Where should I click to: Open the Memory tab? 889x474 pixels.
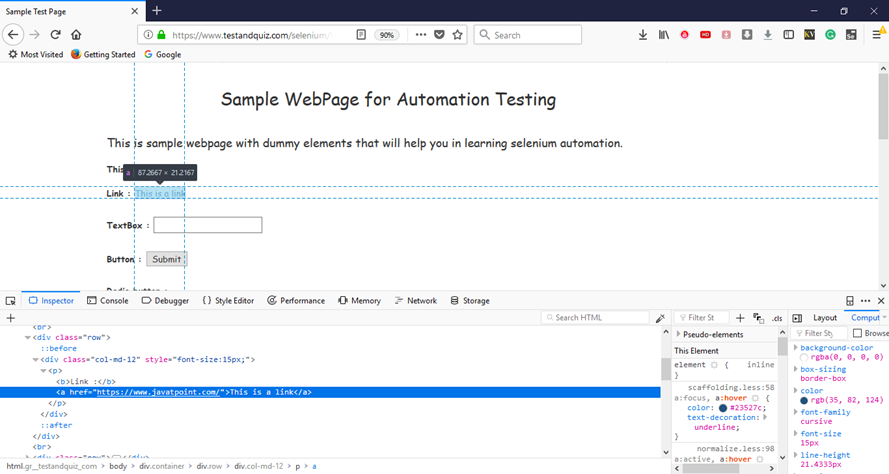(359, 301)
